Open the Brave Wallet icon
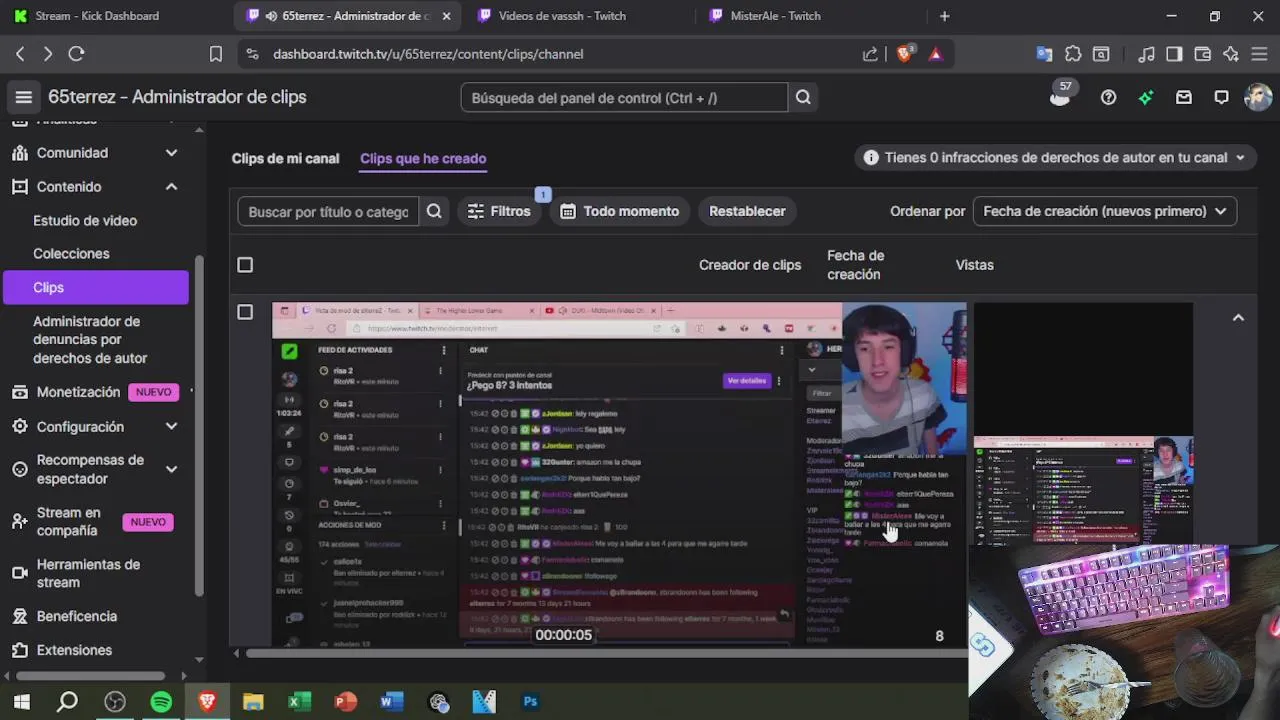Screen dimensions: 1280x720 1203,54
